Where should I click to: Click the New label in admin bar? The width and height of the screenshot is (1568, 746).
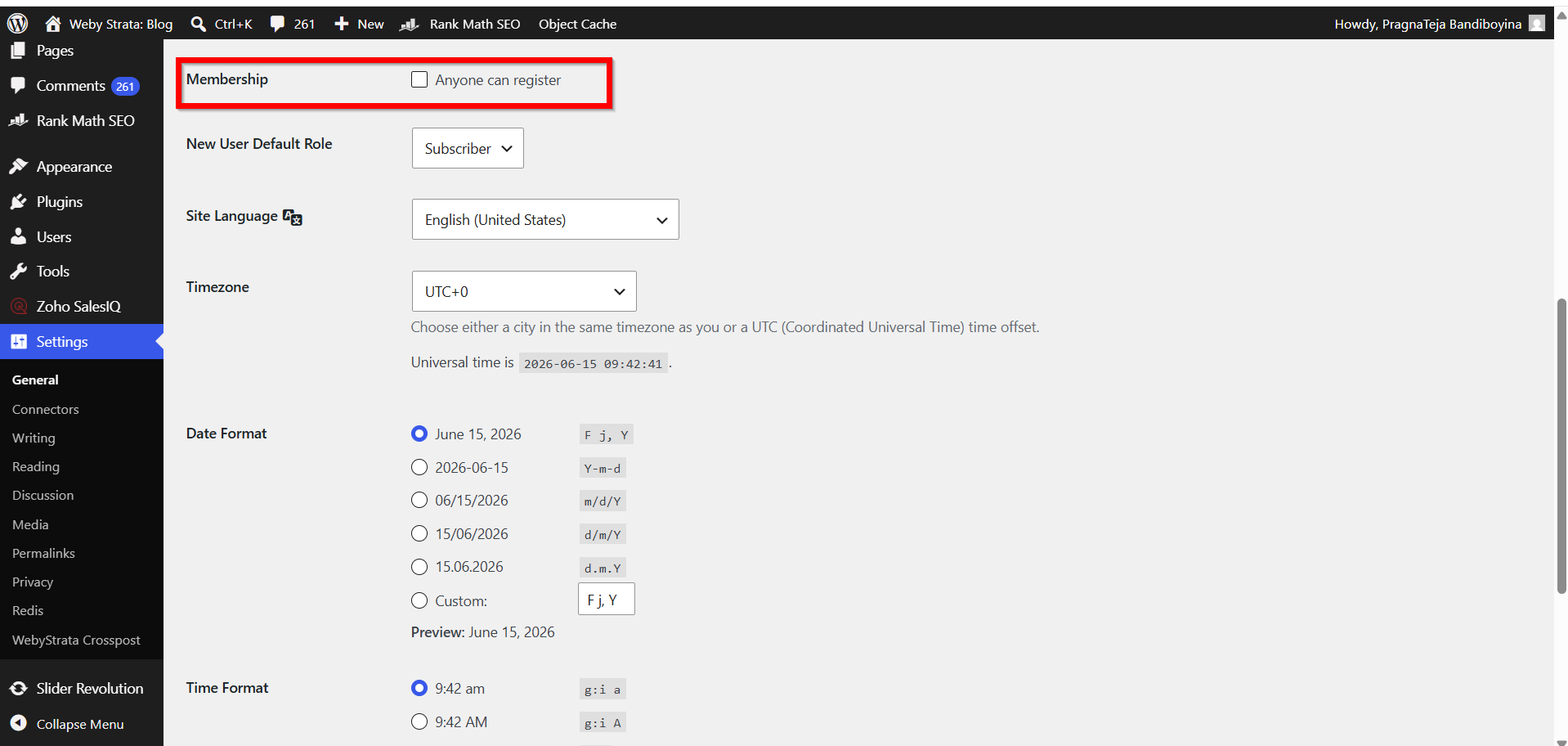(370, 24)
